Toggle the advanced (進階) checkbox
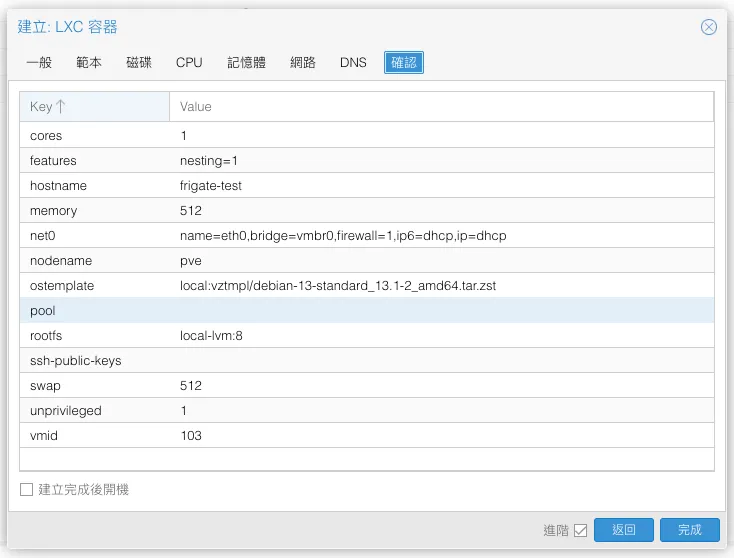 [580, 530]
